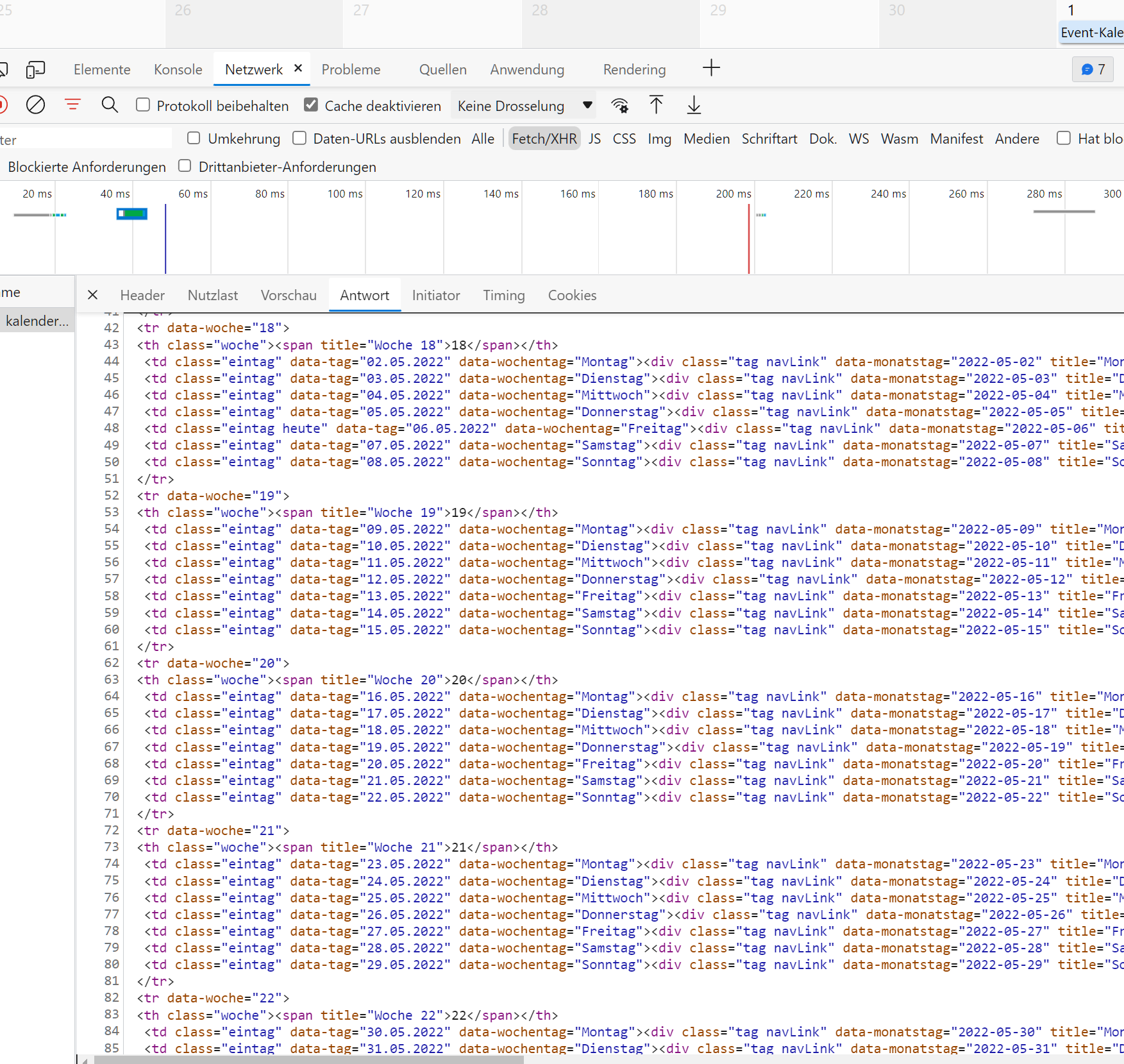Viewport: 1124px width, 1064px height.
Task: Click the horizontal scrollbar of the response
Action: pyautogui.click(x=308, y=1060)
